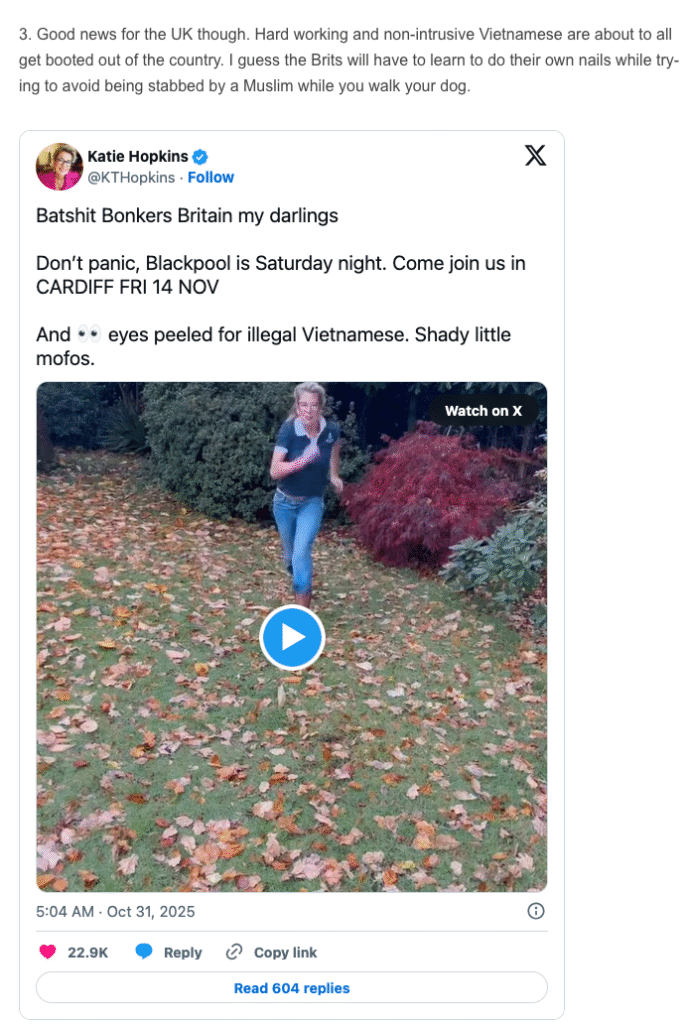This screenshot has height=1024, width=687.
Task: Open the 5:04 AM Oct 31, 2025 timestamp
Action: point(116,911)
